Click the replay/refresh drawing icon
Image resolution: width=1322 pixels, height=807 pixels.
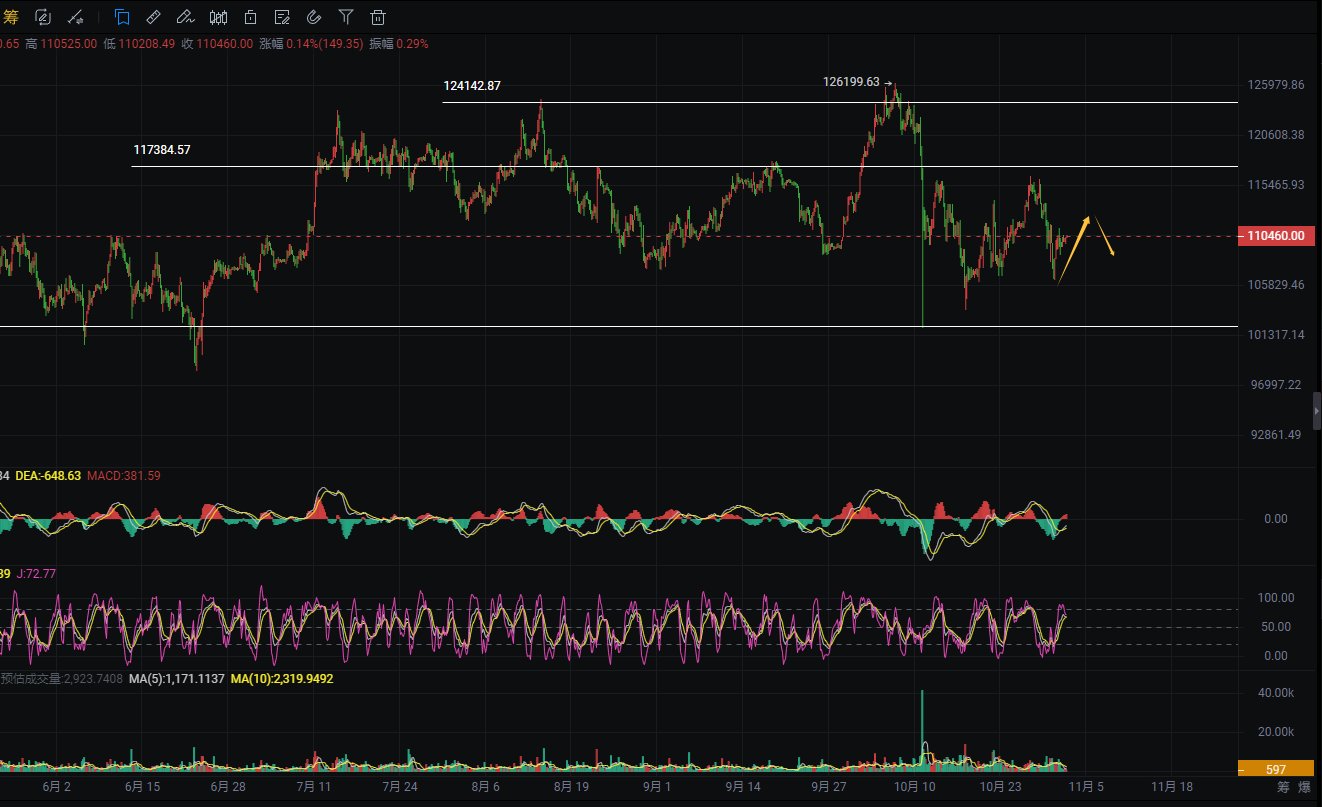pyautogui.click(x=43, y=16)
